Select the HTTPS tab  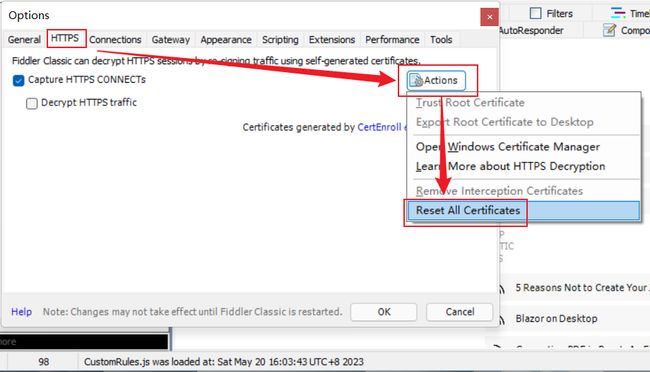click(65, 39)
